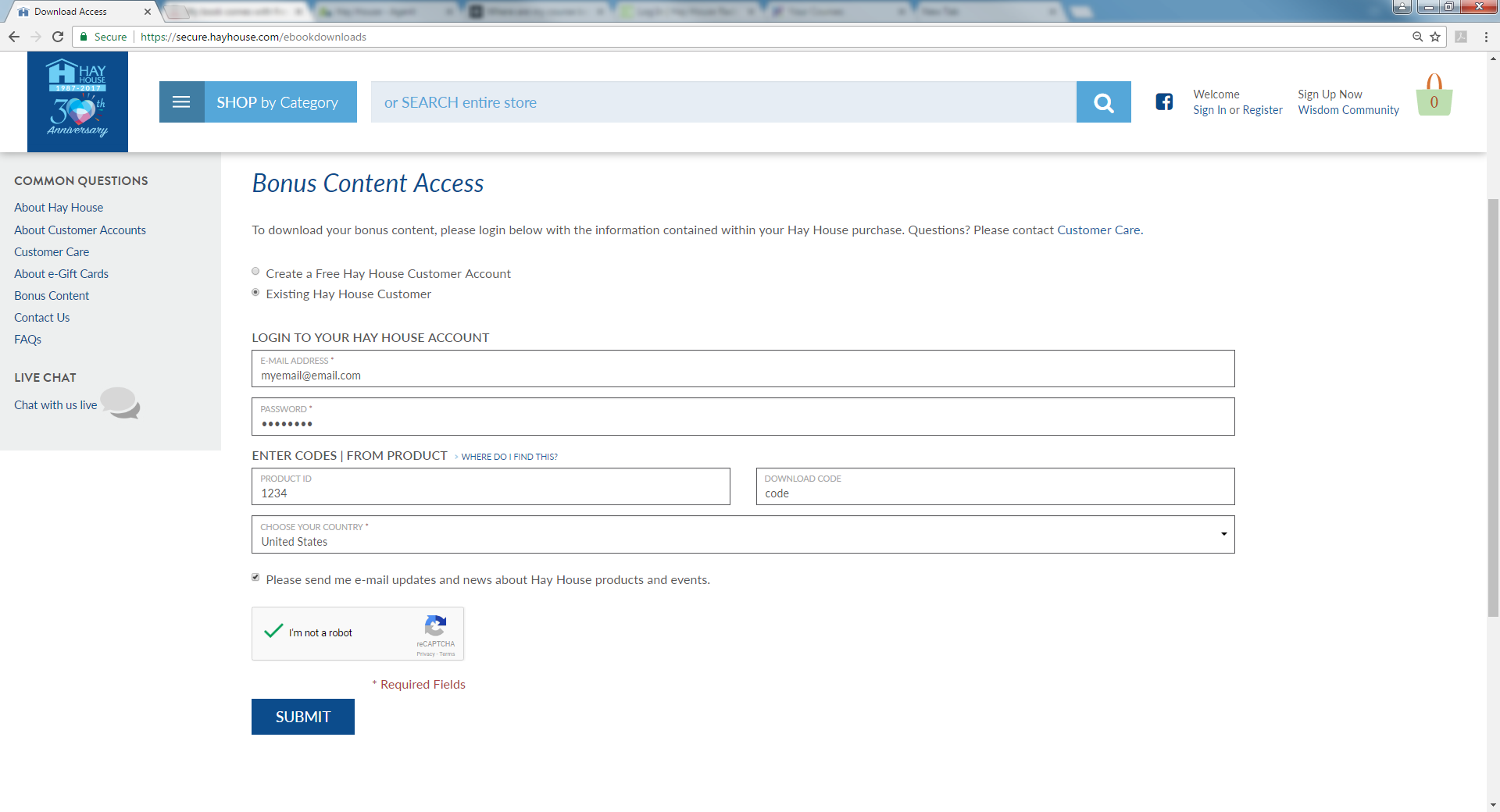Open the shopping bag cart icon
Screen dimensions: 1500x812
point(1434,97)
